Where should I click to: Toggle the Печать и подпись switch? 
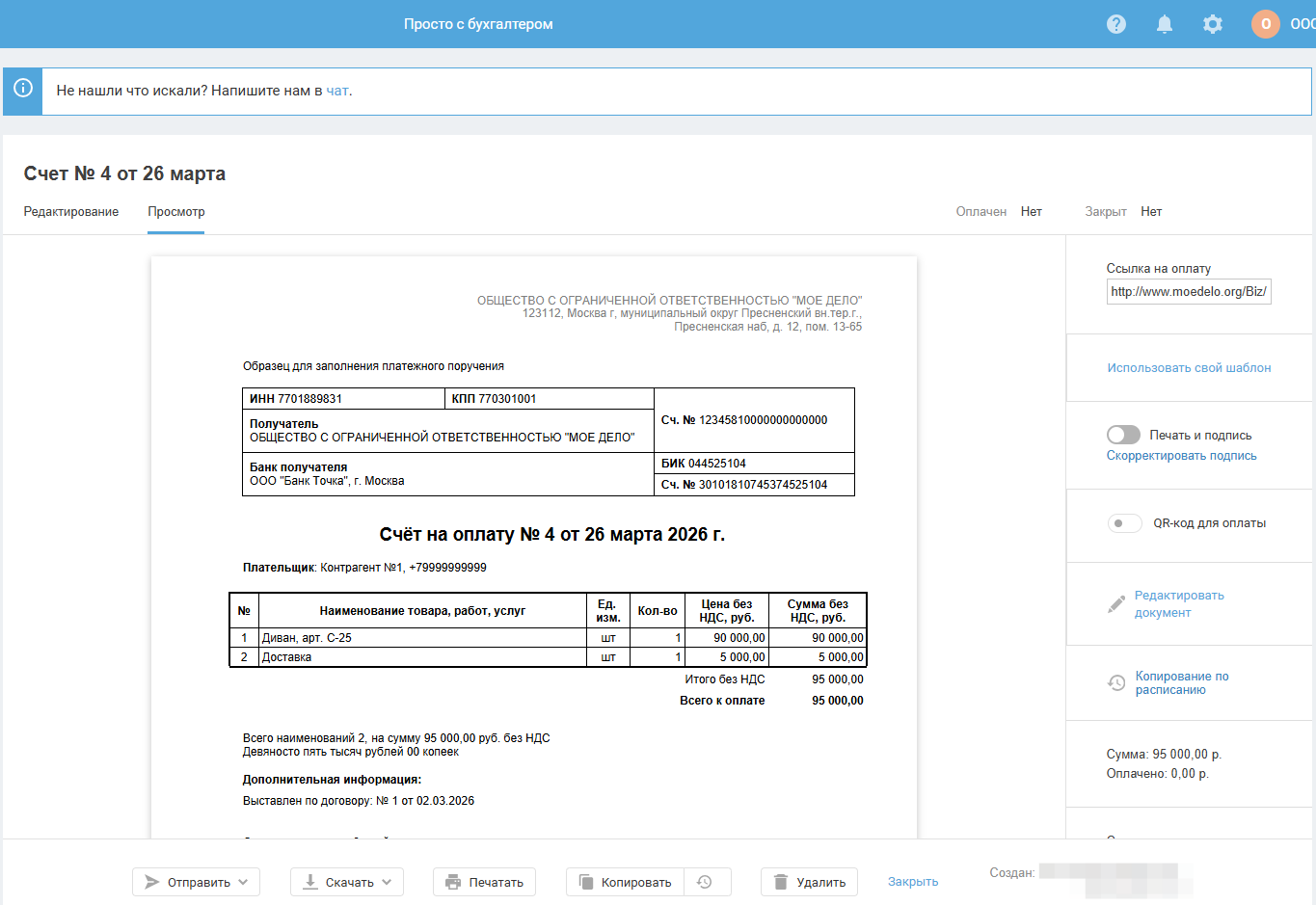tap(1123, 435)
